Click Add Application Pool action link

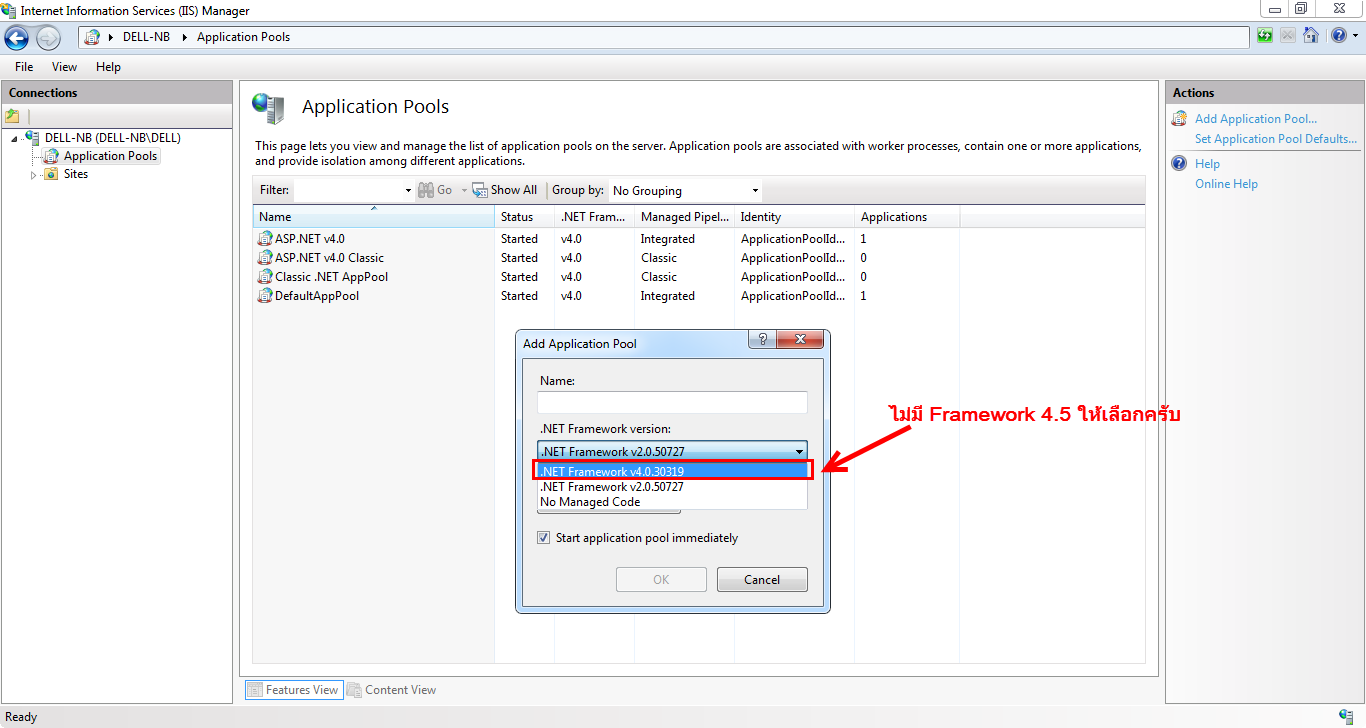(1256, 119)
